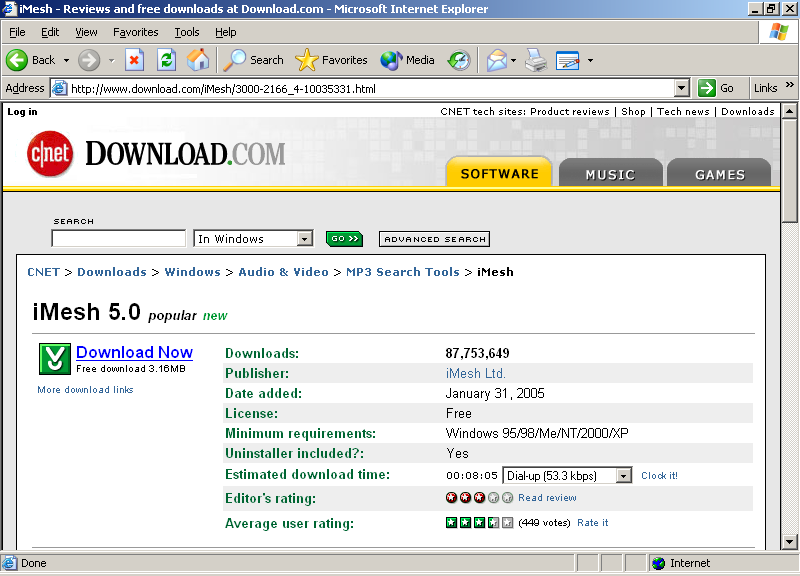Open the Edit button dropdown arrow

point(590,60)
